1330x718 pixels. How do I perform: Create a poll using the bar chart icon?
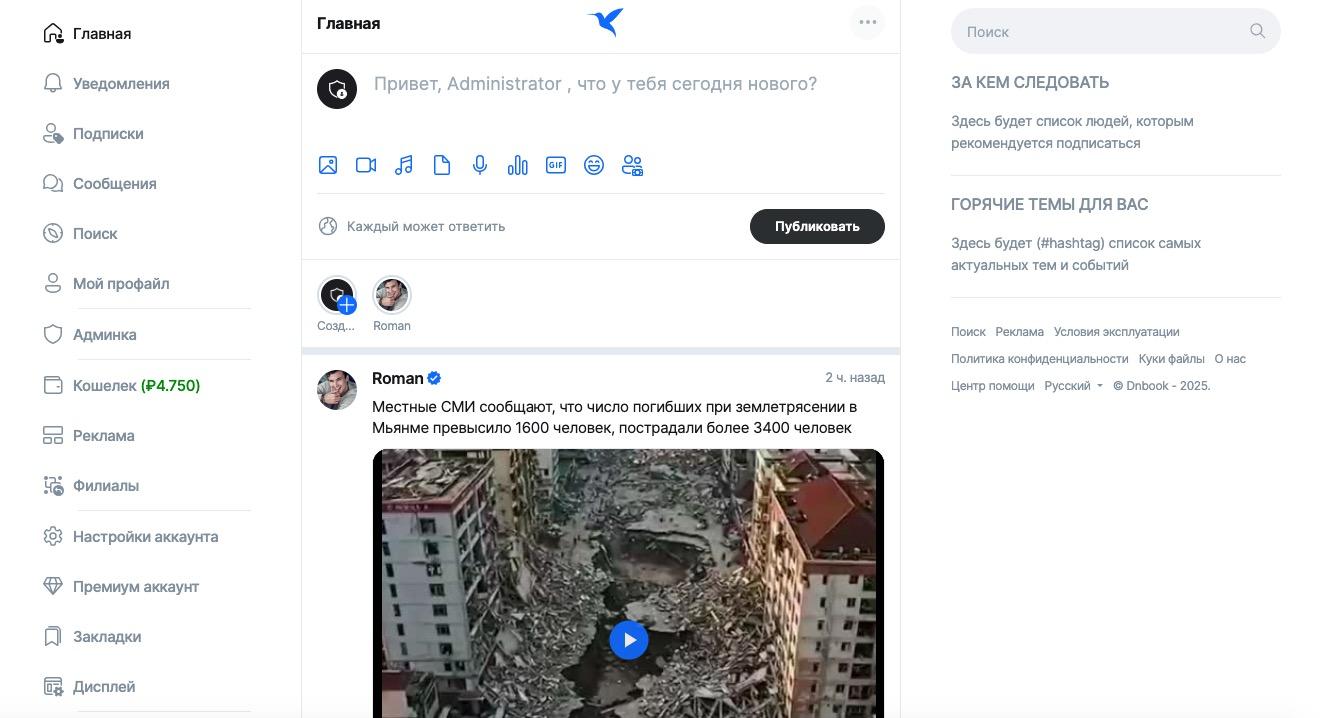(x=518, y=165)
